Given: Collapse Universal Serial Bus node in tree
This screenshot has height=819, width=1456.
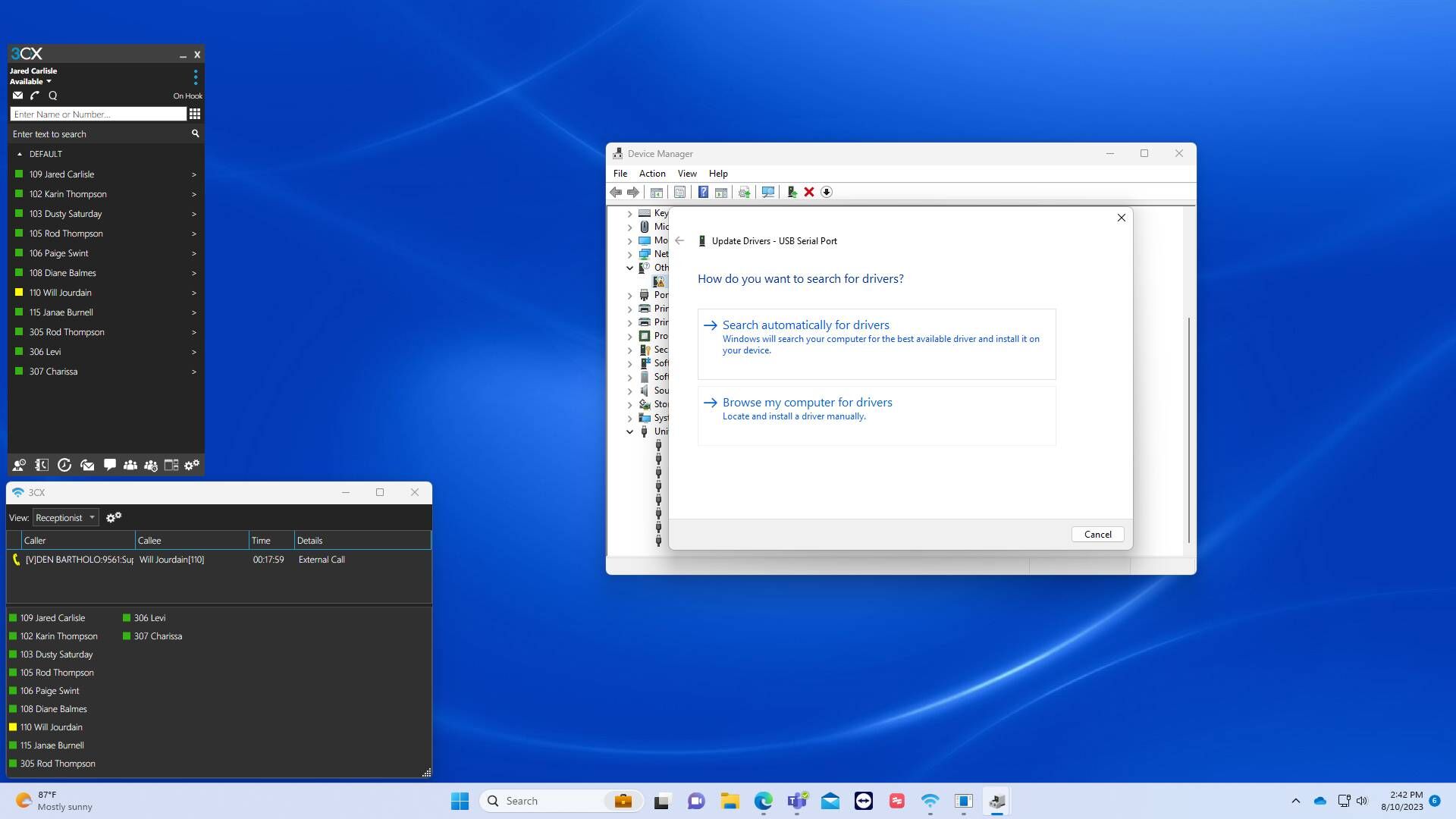Looking at the screenshot, I should [629, 432].
